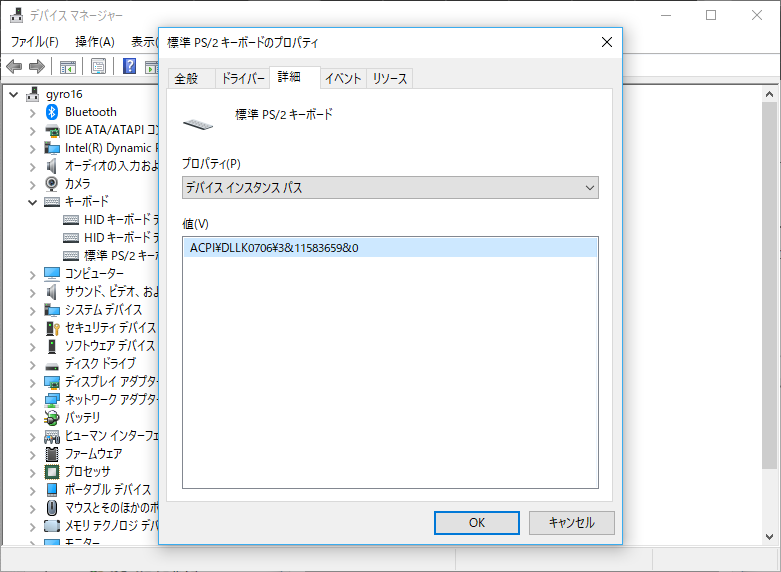Click the Bluetooth icon in device tree
The image size is (781, 572).
(x=52, y=112)
